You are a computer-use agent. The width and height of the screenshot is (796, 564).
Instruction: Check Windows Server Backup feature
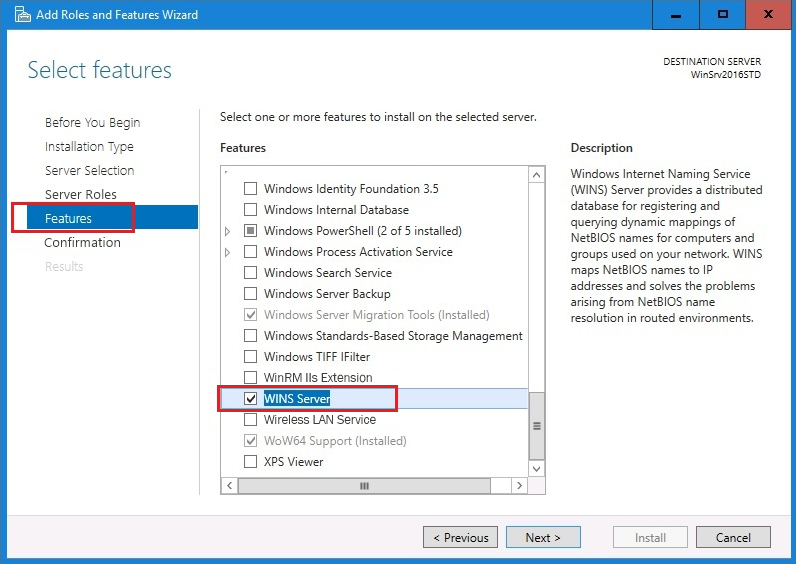(251, 294)
